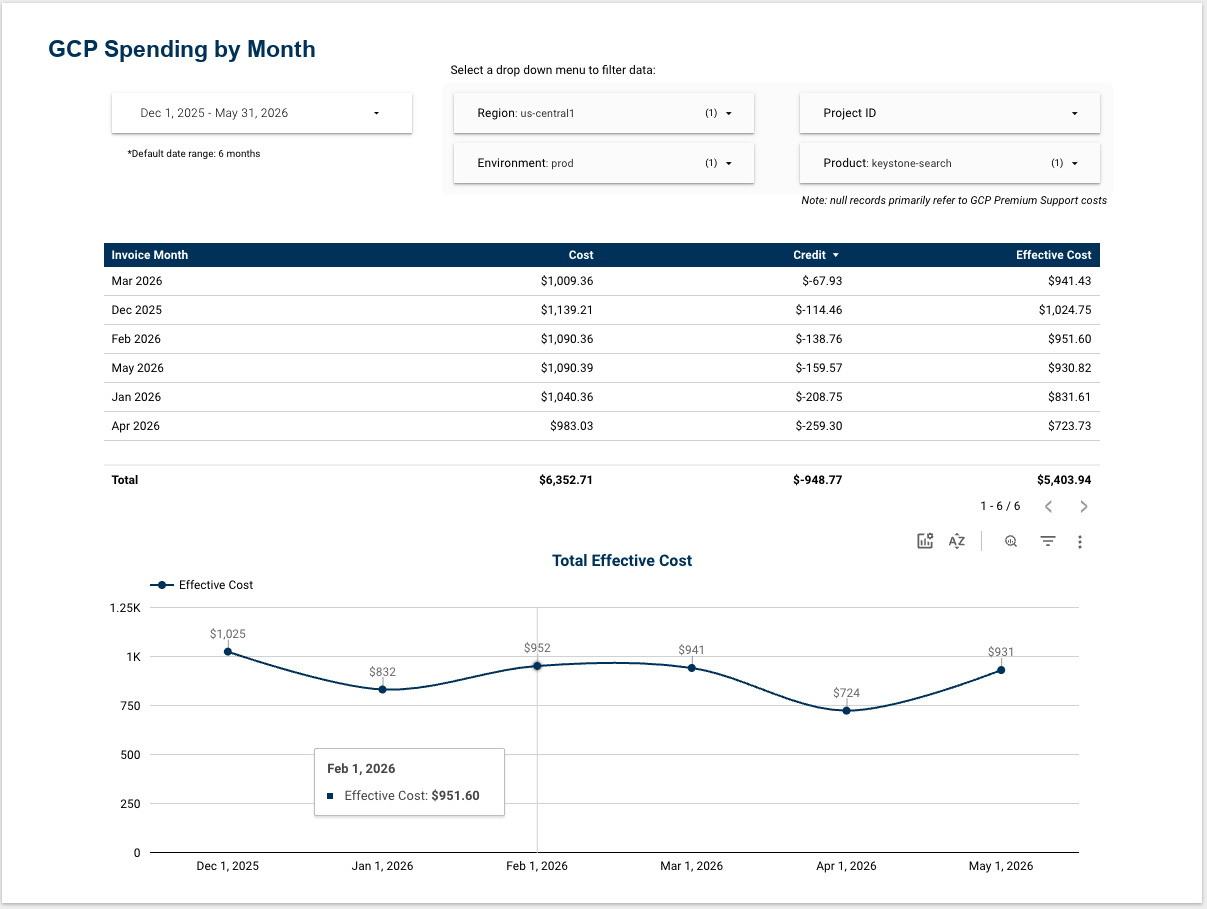Click the credit value $-259.30
This screenshot has height=909, width=1207.
pos(819,426)
